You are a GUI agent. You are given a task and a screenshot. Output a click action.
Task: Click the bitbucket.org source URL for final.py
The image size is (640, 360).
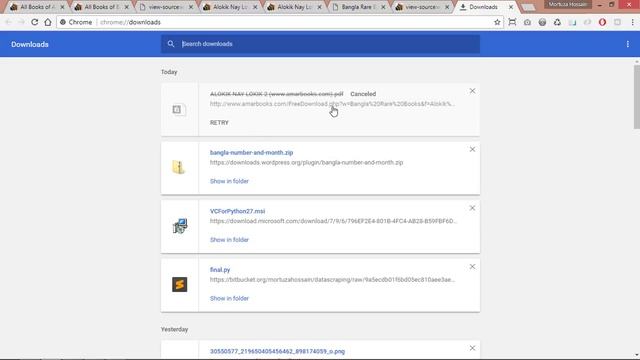click(332, 280)
